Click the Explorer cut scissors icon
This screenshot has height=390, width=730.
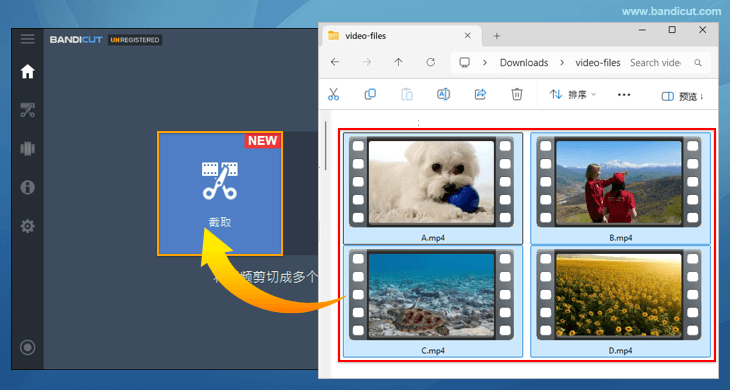pyautogui.click(x=333, y=94)
